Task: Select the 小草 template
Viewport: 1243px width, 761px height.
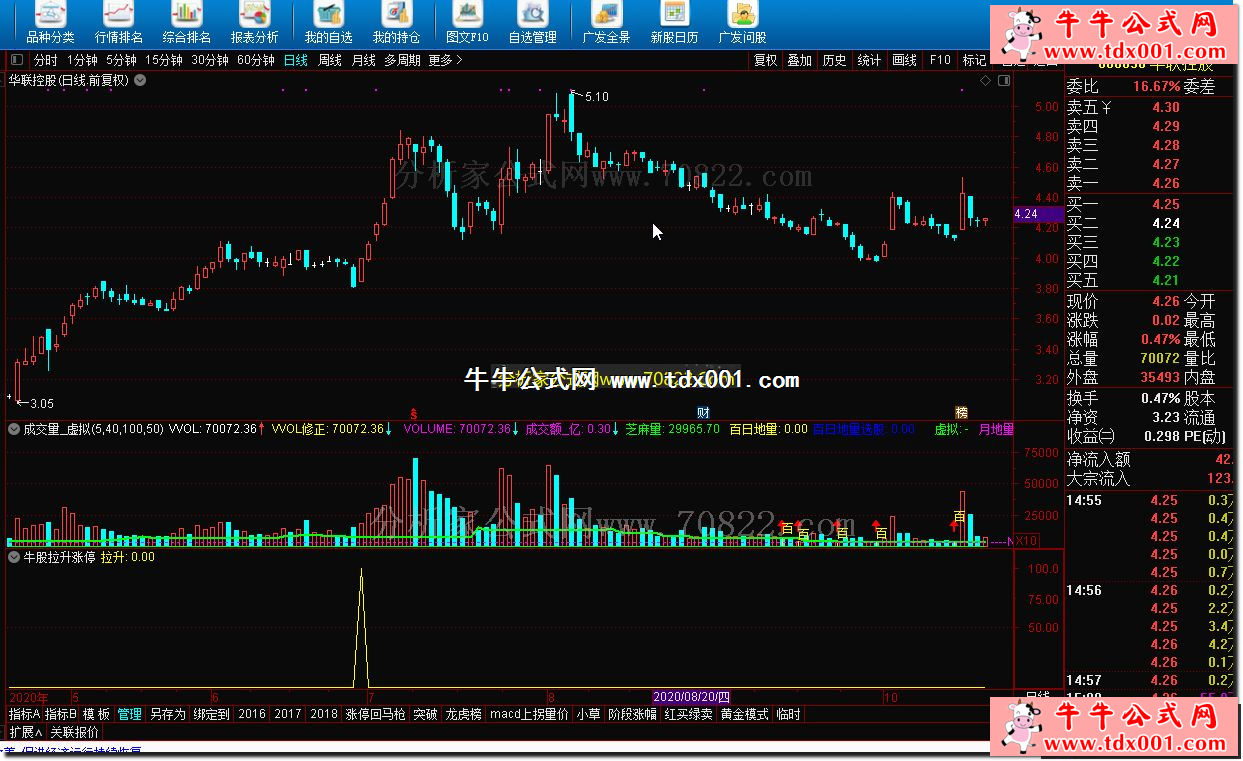Action: click(x=589, y=715)
